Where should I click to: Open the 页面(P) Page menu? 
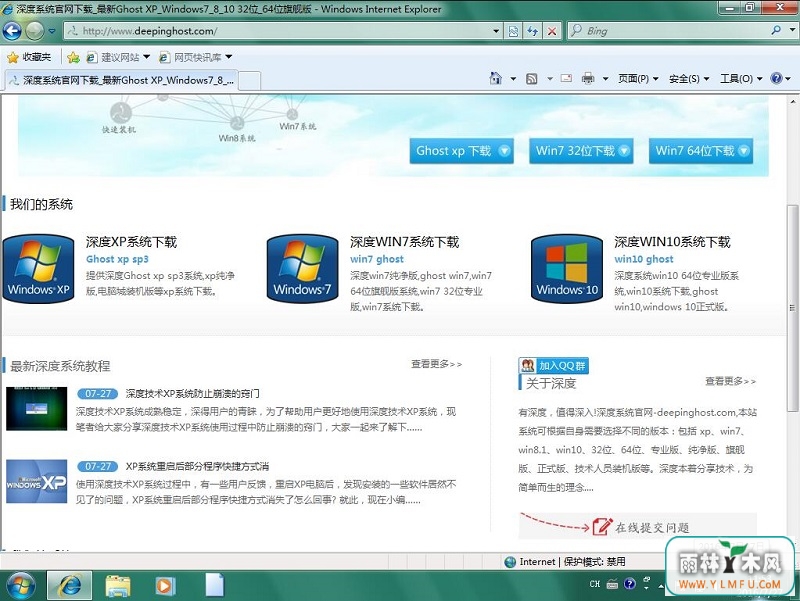coord(638,79)
